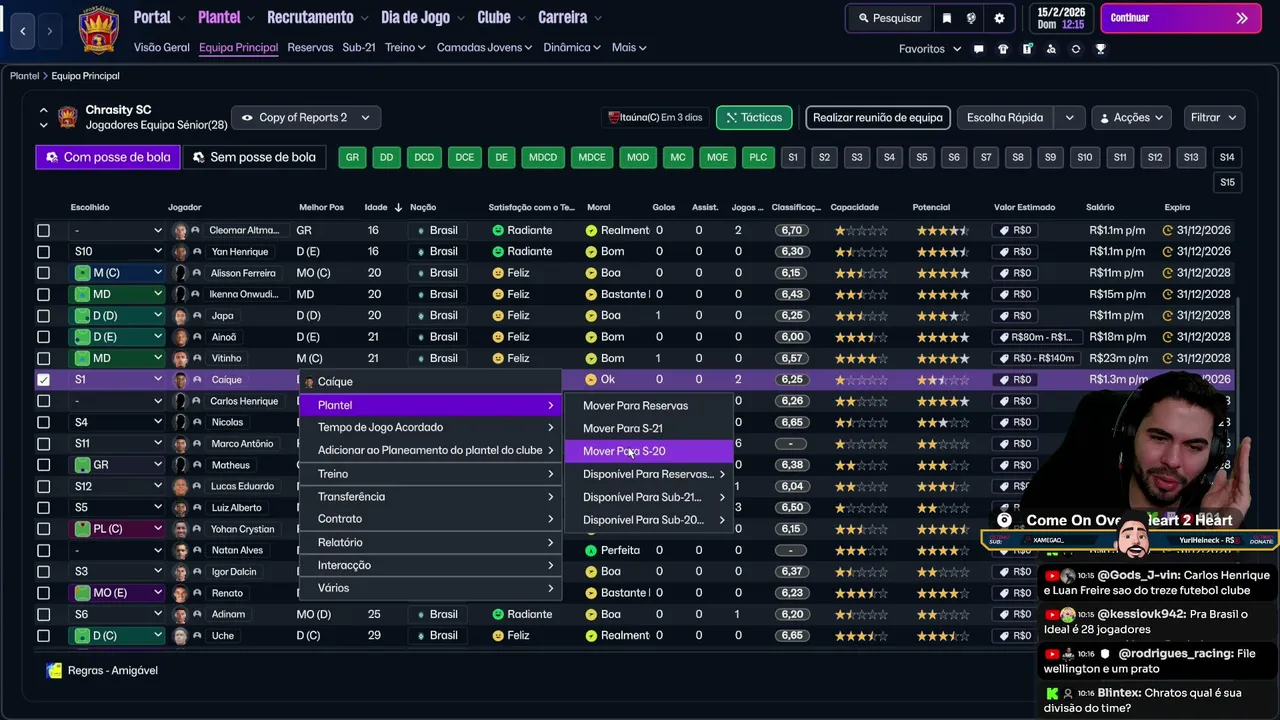Tick the checkbox for Matheus row
This screenshot has height=720, width=1280.
(x=43, y=465)
